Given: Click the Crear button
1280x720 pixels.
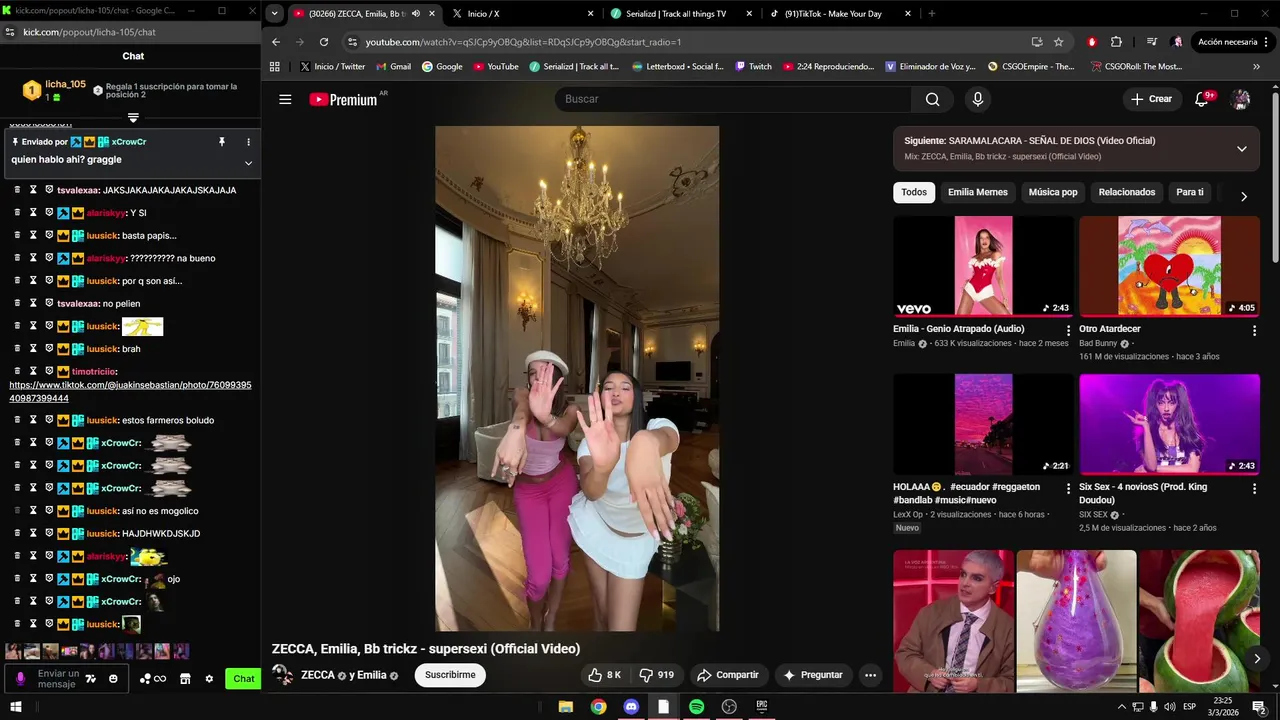Looking at the screenshot, I should tap(1151, 99).
